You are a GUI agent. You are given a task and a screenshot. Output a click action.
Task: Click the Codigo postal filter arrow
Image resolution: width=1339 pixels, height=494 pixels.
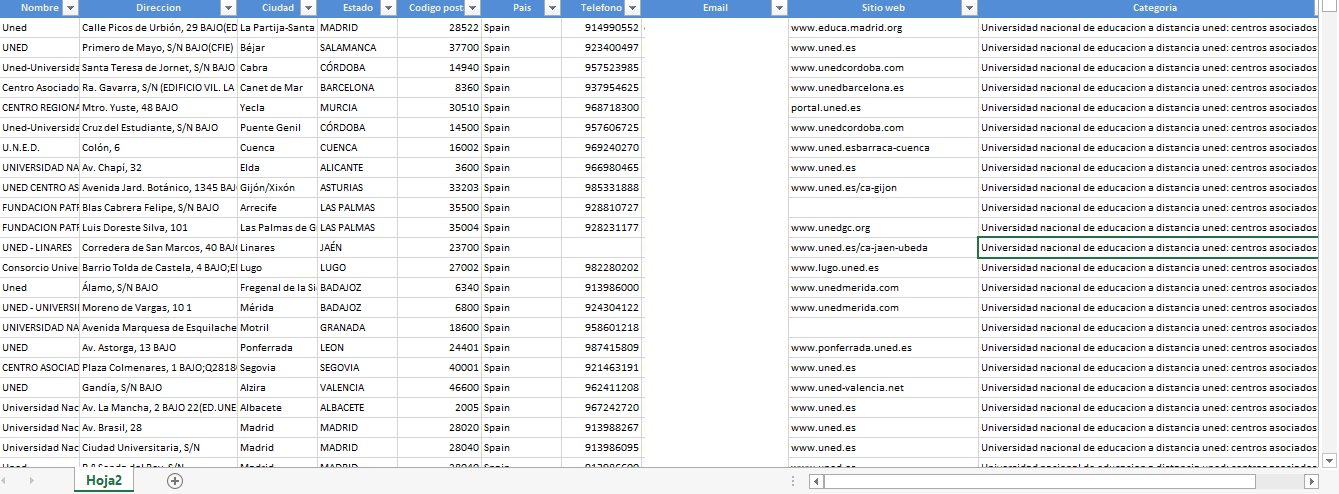pos(470,8)
